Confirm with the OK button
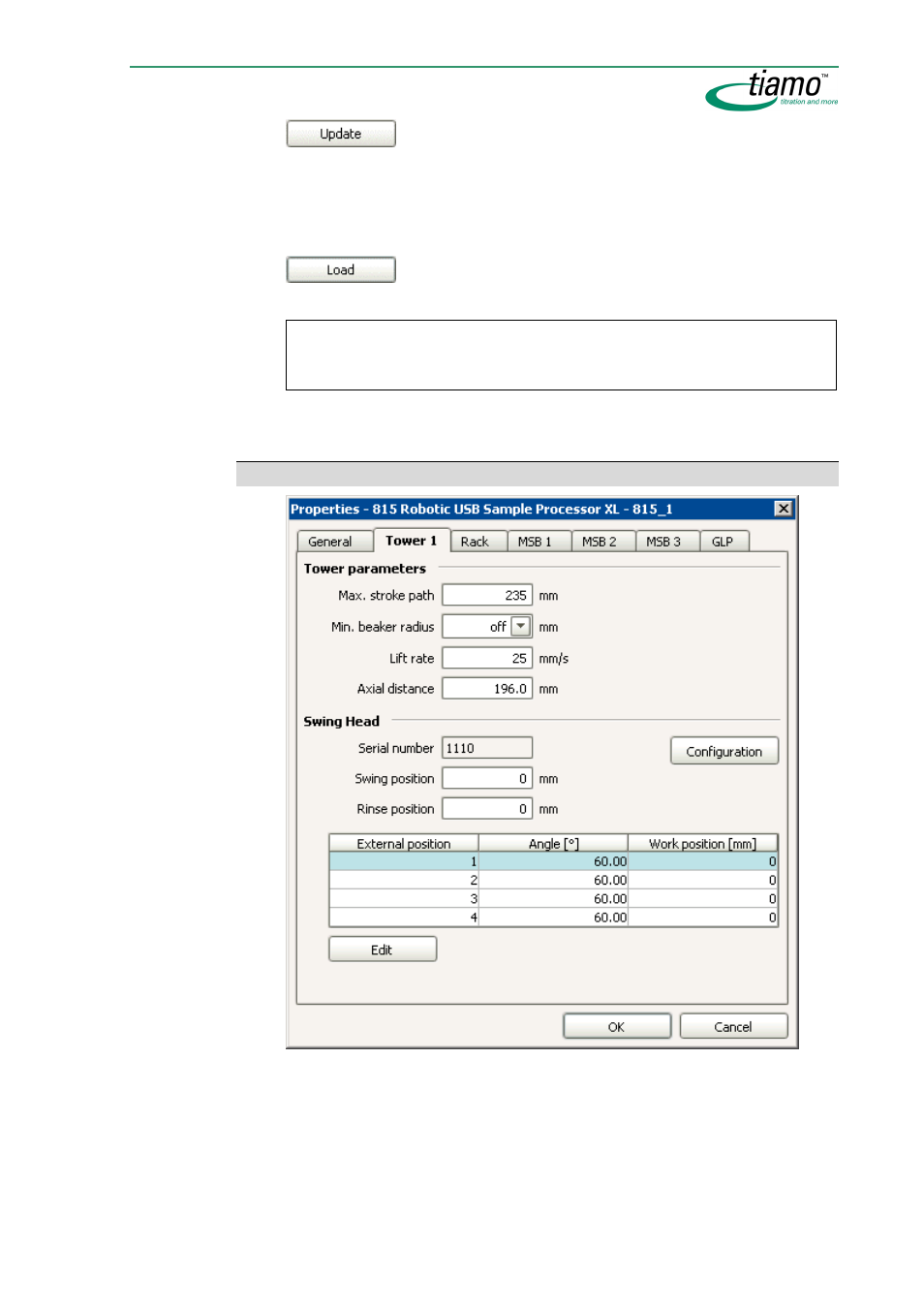The image size is (924, 1308). tap(617, 1027)
